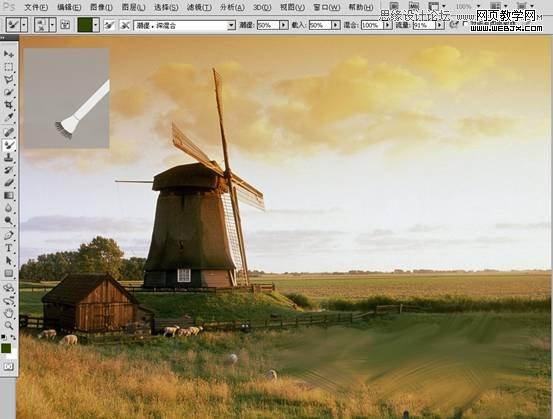Image resolution: width=553 pixels, height=419 pixels.
Task: Open the 滤镜(T) menu
Action: 198,7
